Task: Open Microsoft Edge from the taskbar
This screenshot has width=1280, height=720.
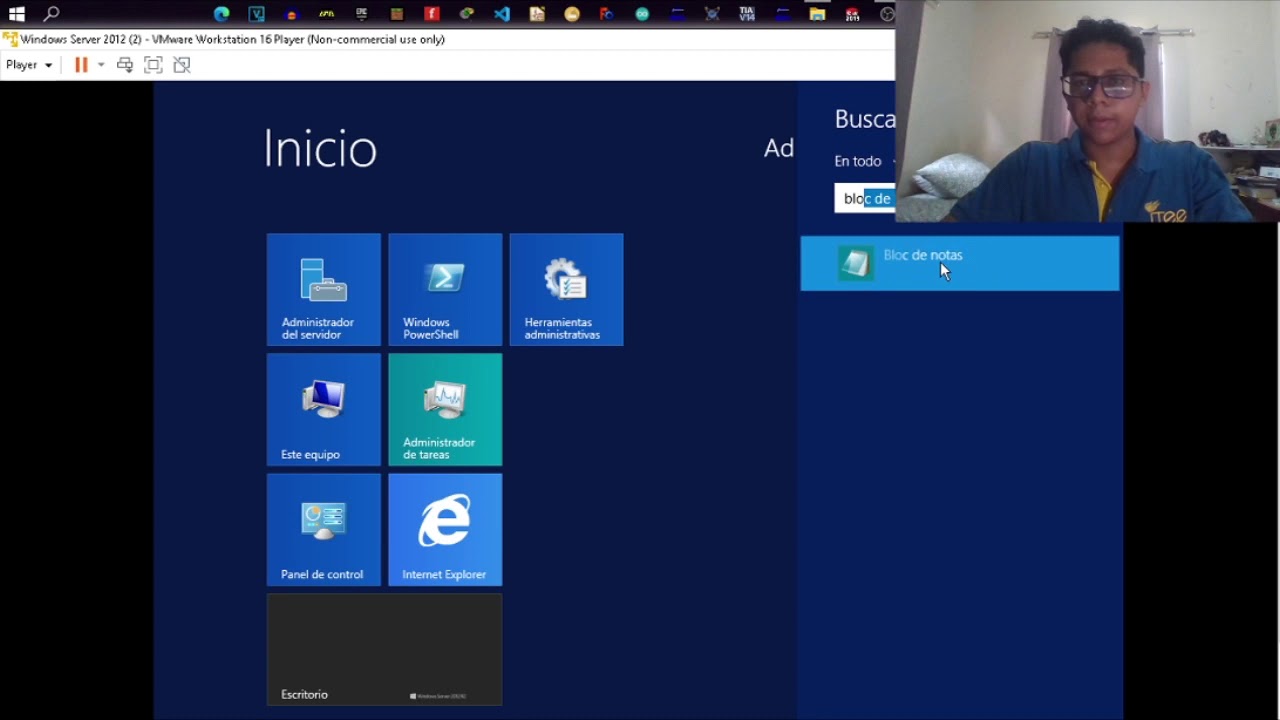Action: click(222, 14)
